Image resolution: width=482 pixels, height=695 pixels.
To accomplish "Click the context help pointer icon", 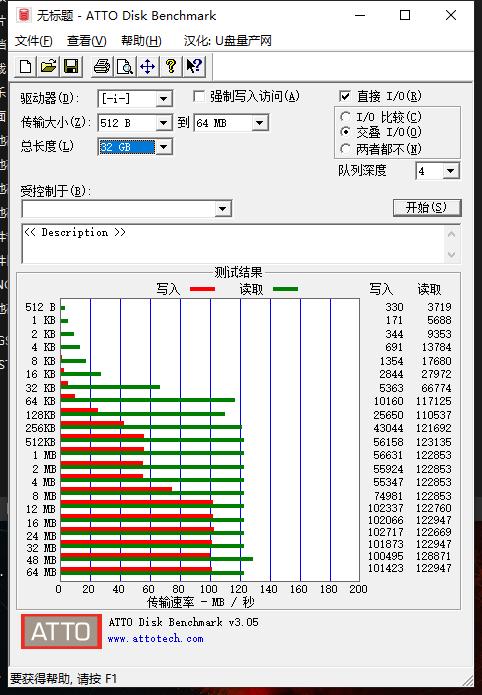I will coord(194,67).
